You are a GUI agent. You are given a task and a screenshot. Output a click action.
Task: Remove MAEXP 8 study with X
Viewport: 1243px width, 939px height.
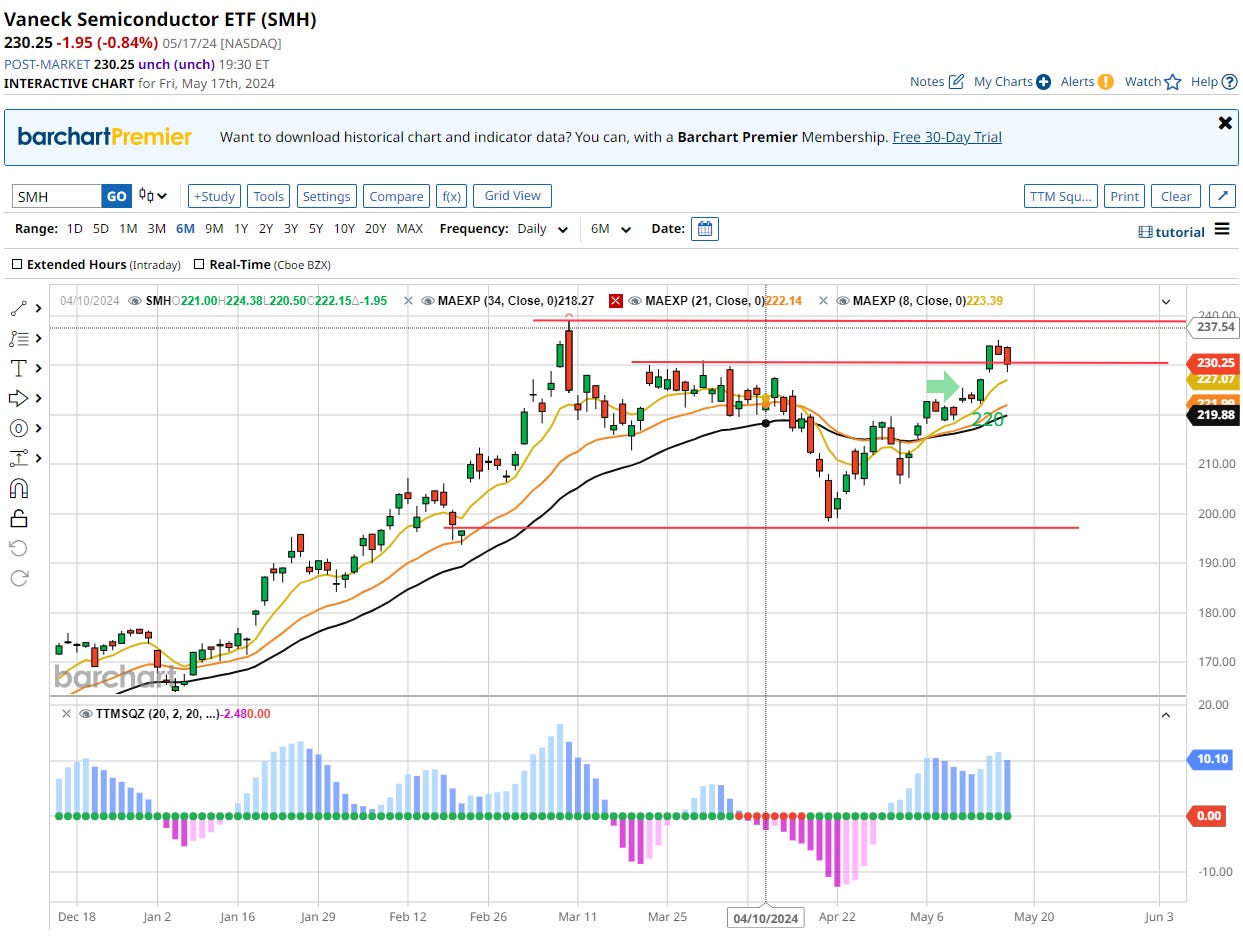(823, 300)
